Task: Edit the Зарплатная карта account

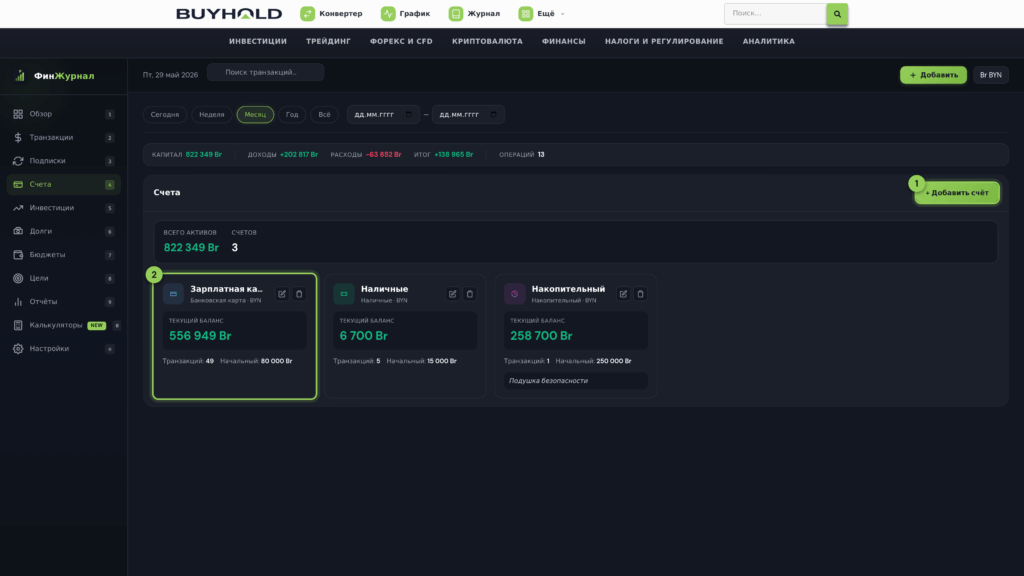Action: [x=282, y=294]
